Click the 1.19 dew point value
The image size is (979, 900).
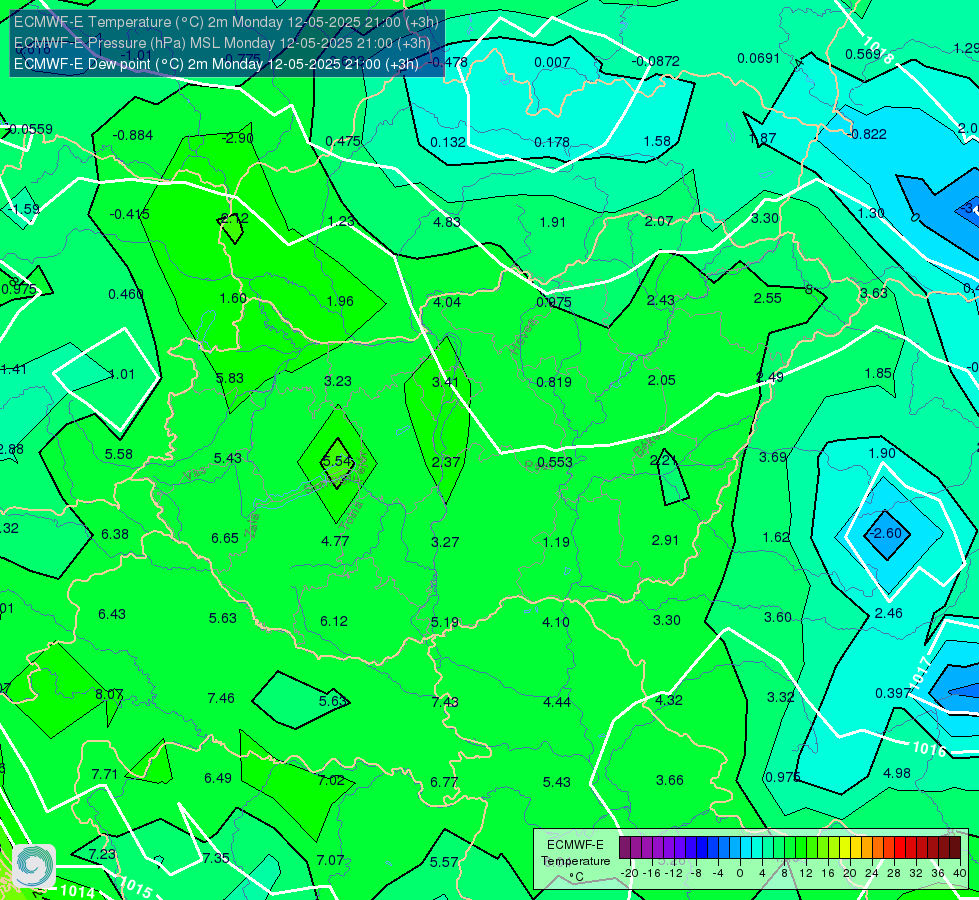pyautogui.click(x=556, y=542)
